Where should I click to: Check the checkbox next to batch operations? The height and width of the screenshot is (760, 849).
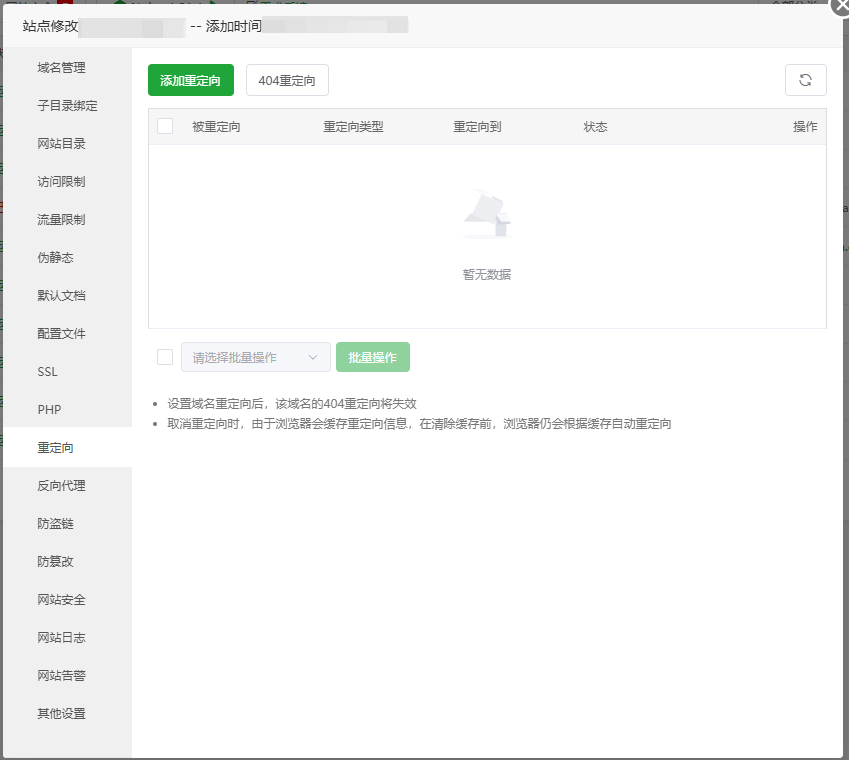[166, 356]
